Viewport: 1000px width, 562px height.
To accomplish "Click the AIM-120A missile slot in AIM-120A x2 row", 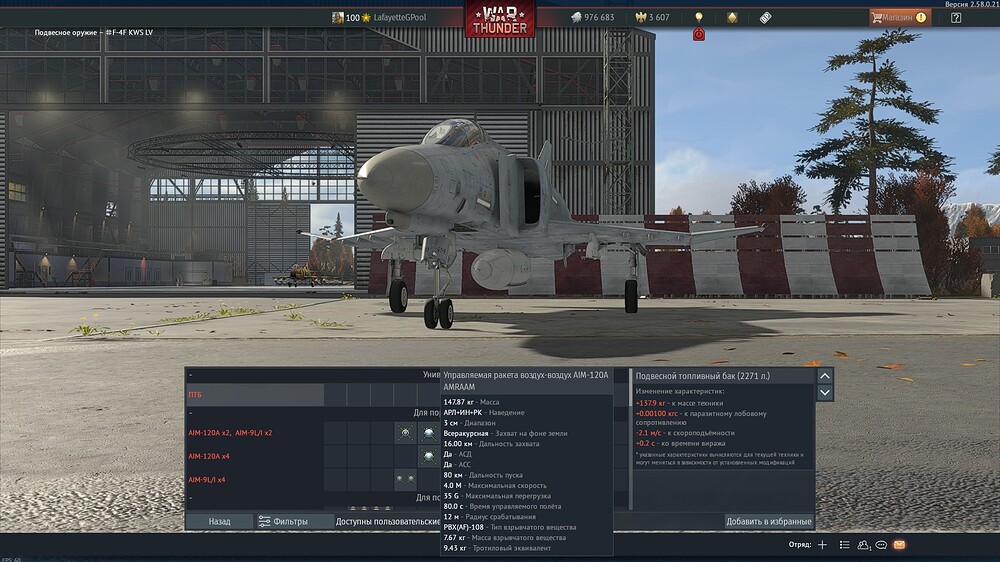I will point(429,433).
